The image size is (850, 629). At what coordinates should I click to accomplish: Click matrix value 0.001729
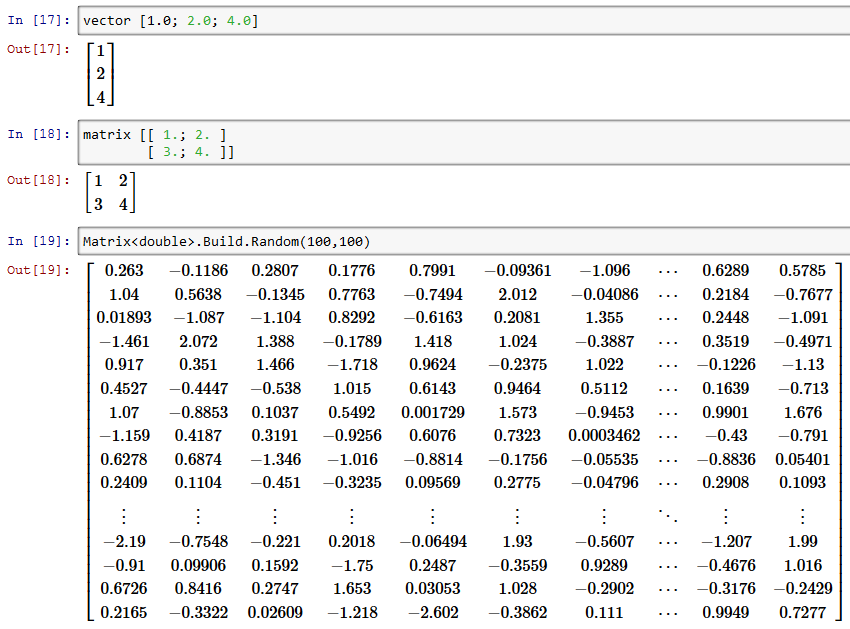pyautogui.click(x=433, y=413)
